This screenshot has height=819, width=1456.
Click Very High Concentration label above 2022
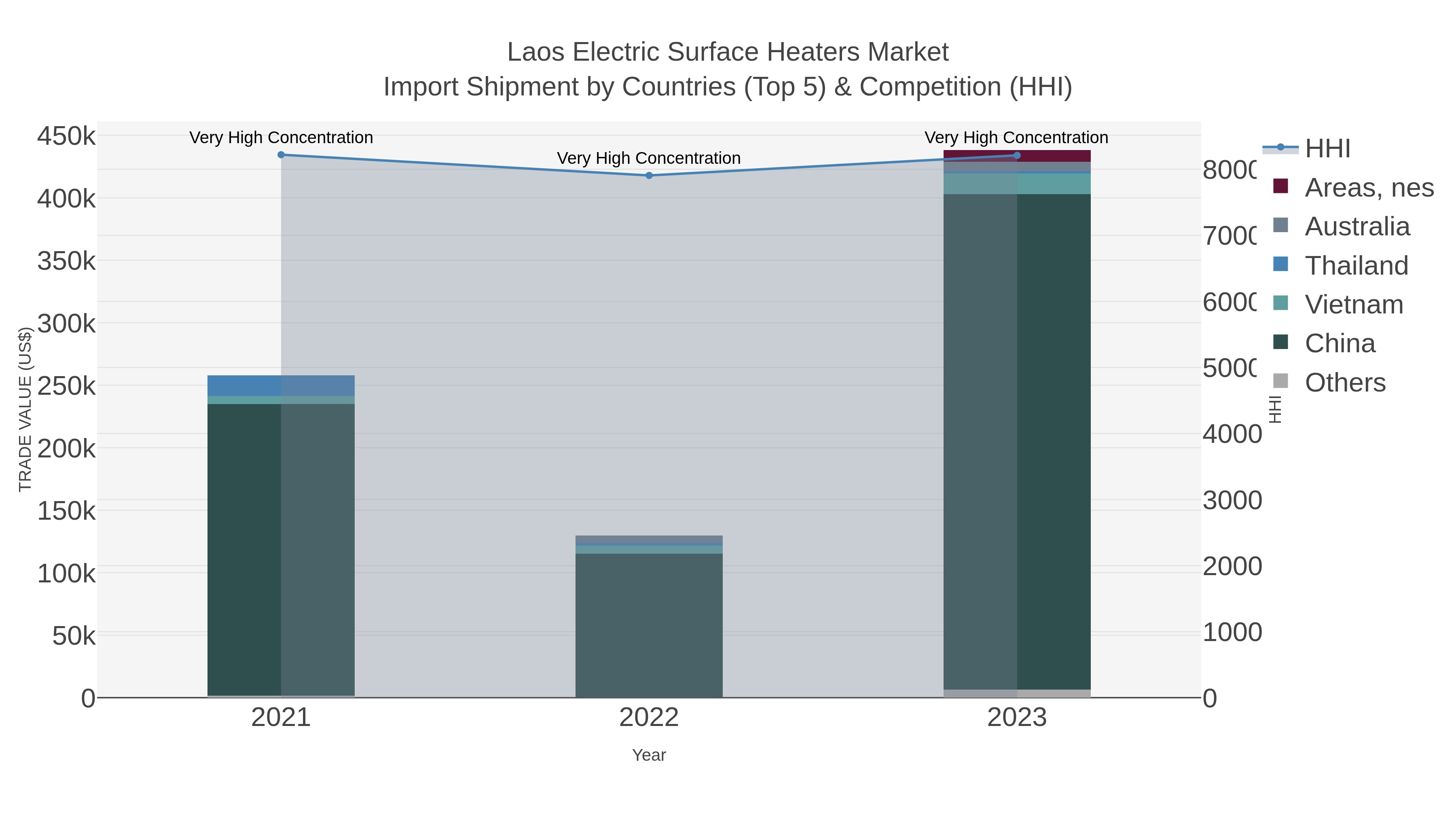click(x=649, y=158)
